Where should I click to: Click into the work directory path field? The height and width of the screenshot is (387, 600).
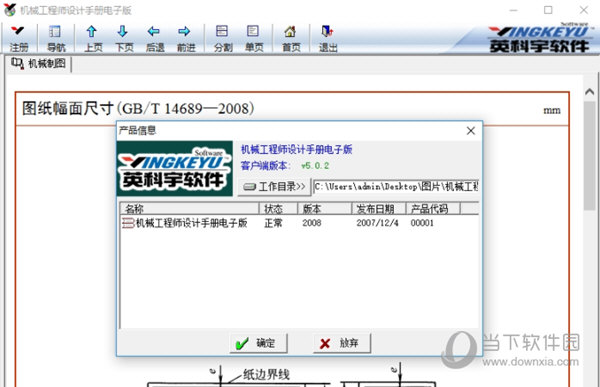(x=396, y=187)
